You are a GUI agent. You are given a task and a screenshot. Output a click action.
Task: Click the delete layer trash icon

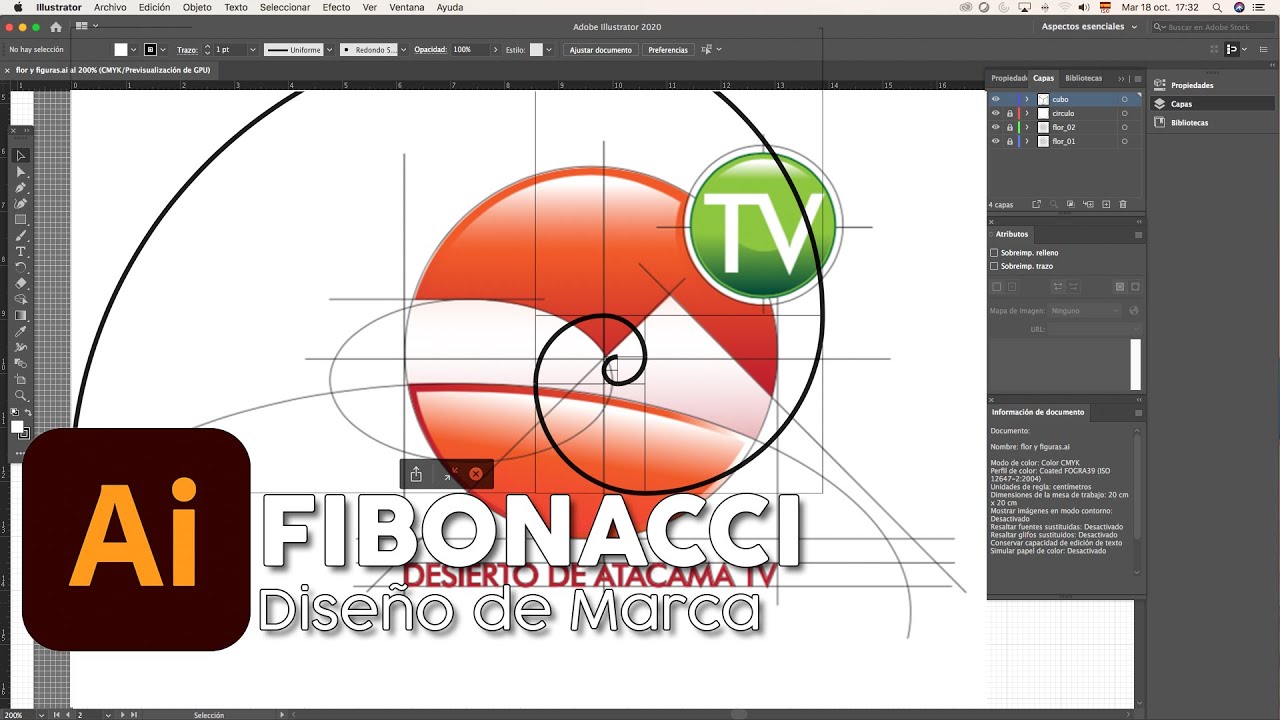coord(1123,204)
